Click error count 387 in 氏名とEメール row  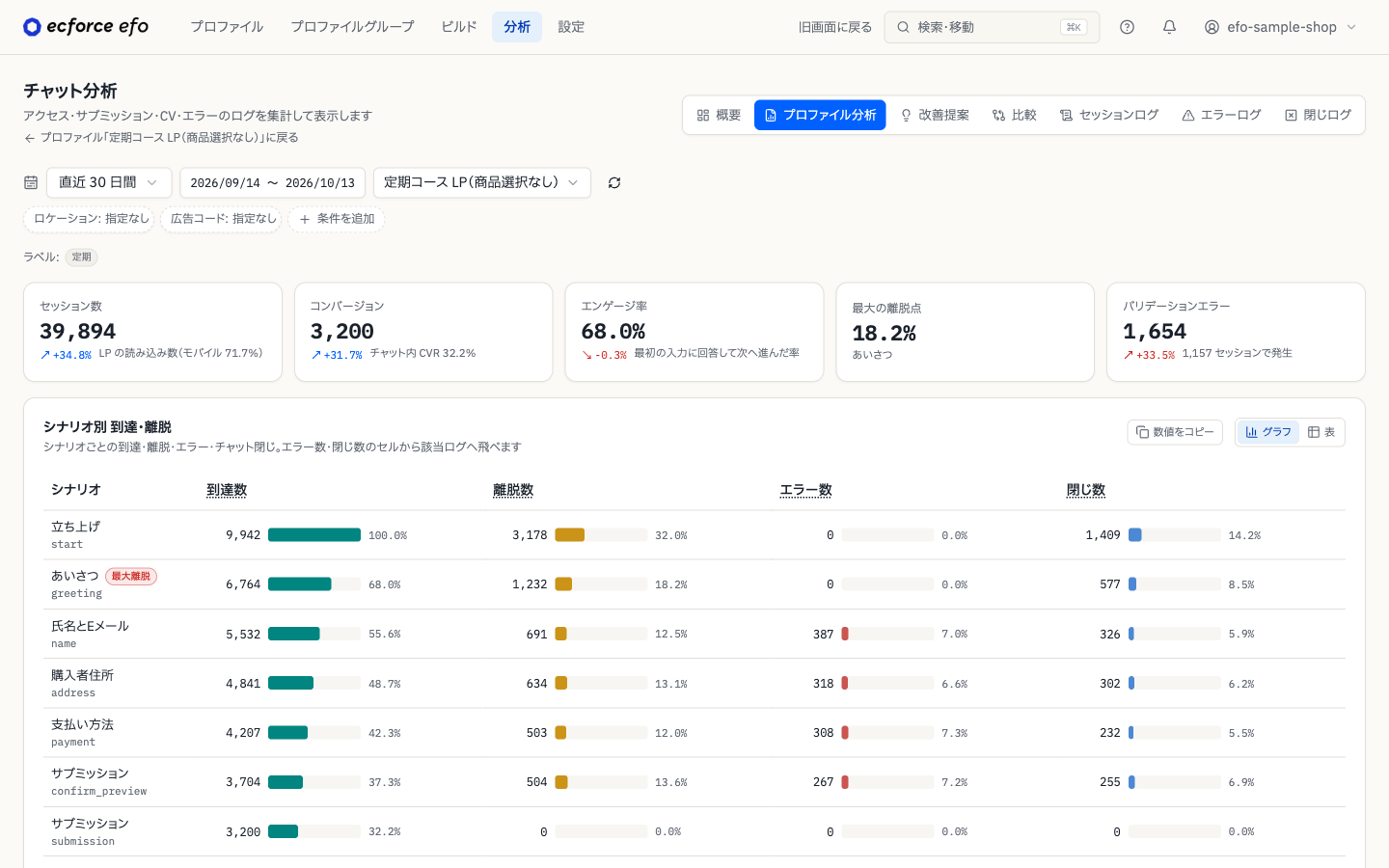(x=823, y=635)
